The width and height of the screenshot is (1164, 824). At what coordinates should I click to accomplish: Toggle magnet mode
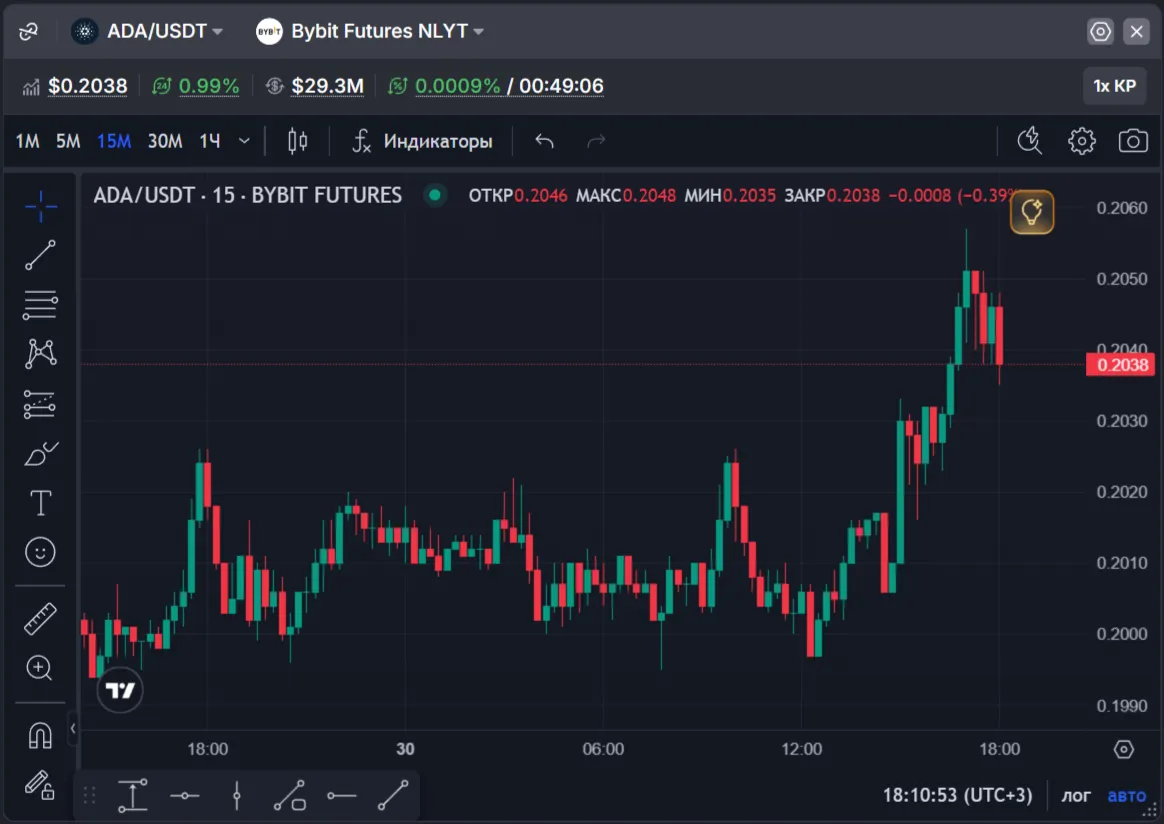(40, 736)
